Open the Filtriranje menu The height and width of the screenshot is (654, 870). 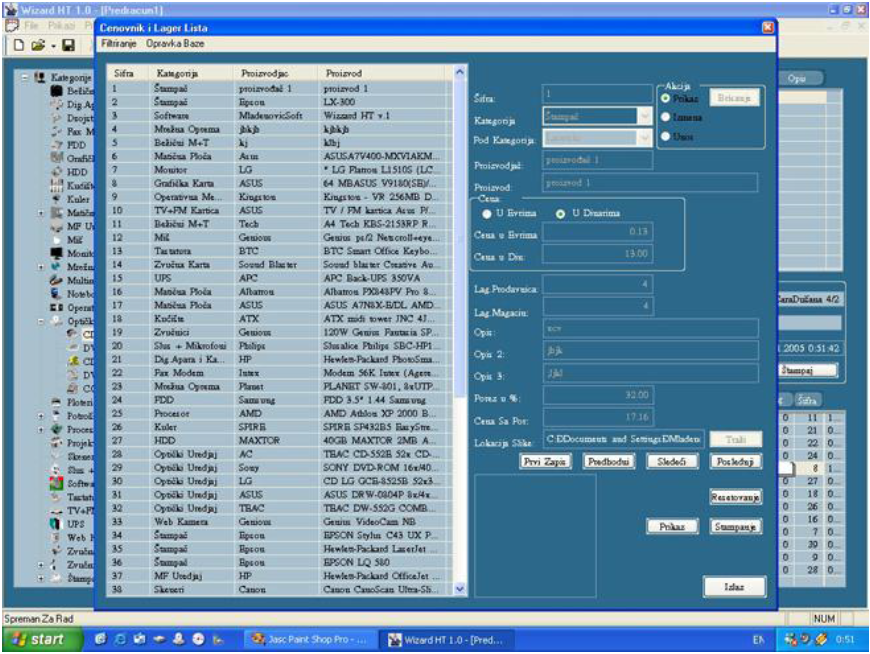(x=118, y=43)
